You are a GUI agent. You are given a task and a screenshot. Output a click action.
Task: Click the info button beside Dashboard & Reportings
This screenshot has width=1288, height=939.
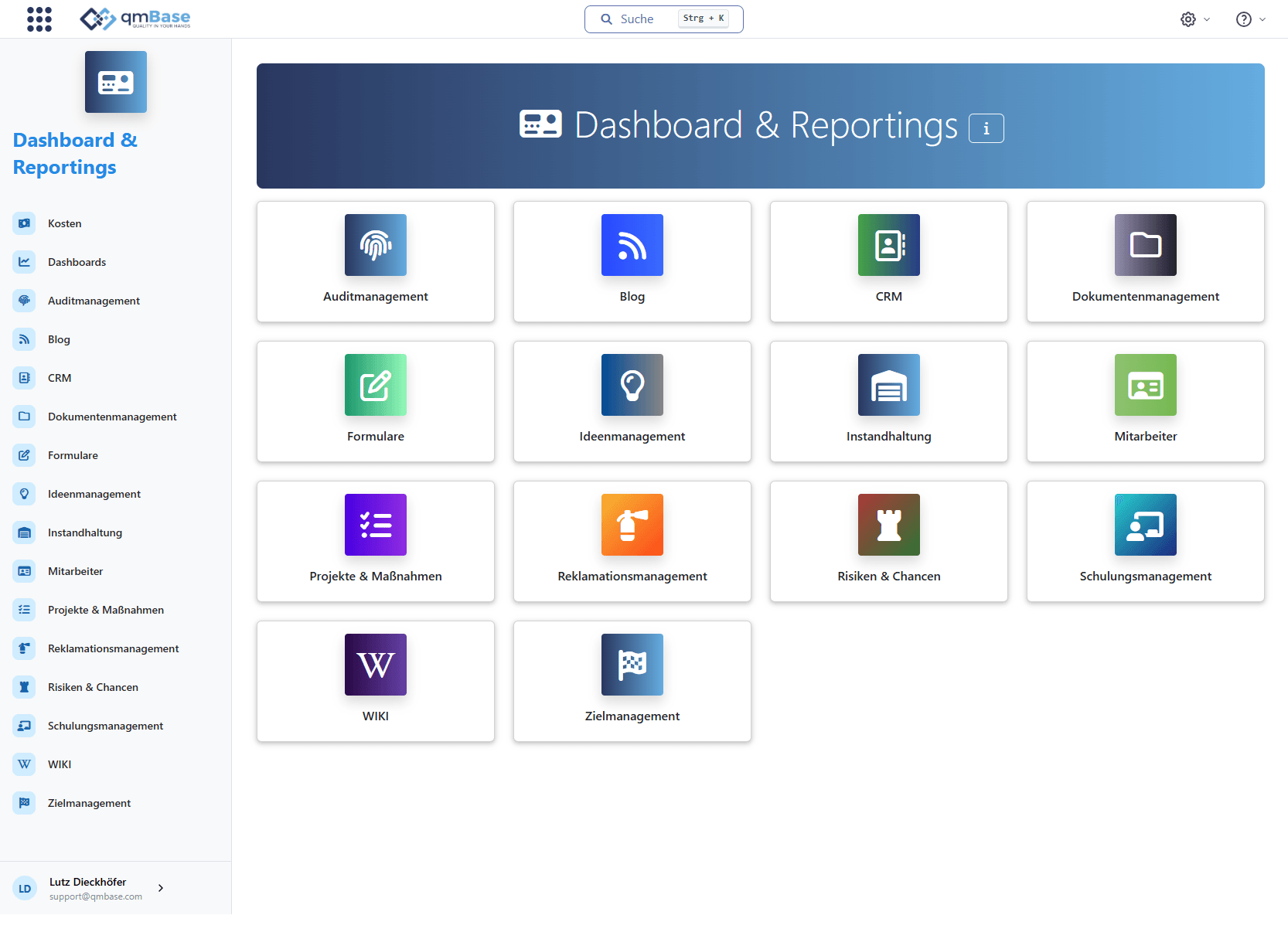(986, 128)
